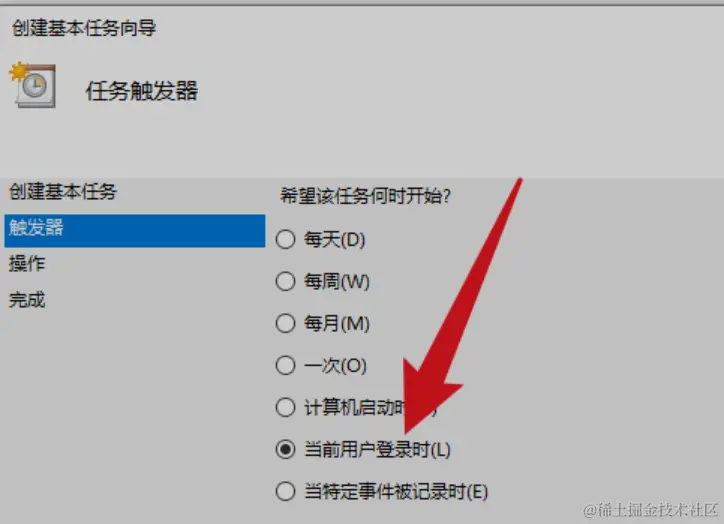Pick the 一次(O) radio option

pos(285,365)
